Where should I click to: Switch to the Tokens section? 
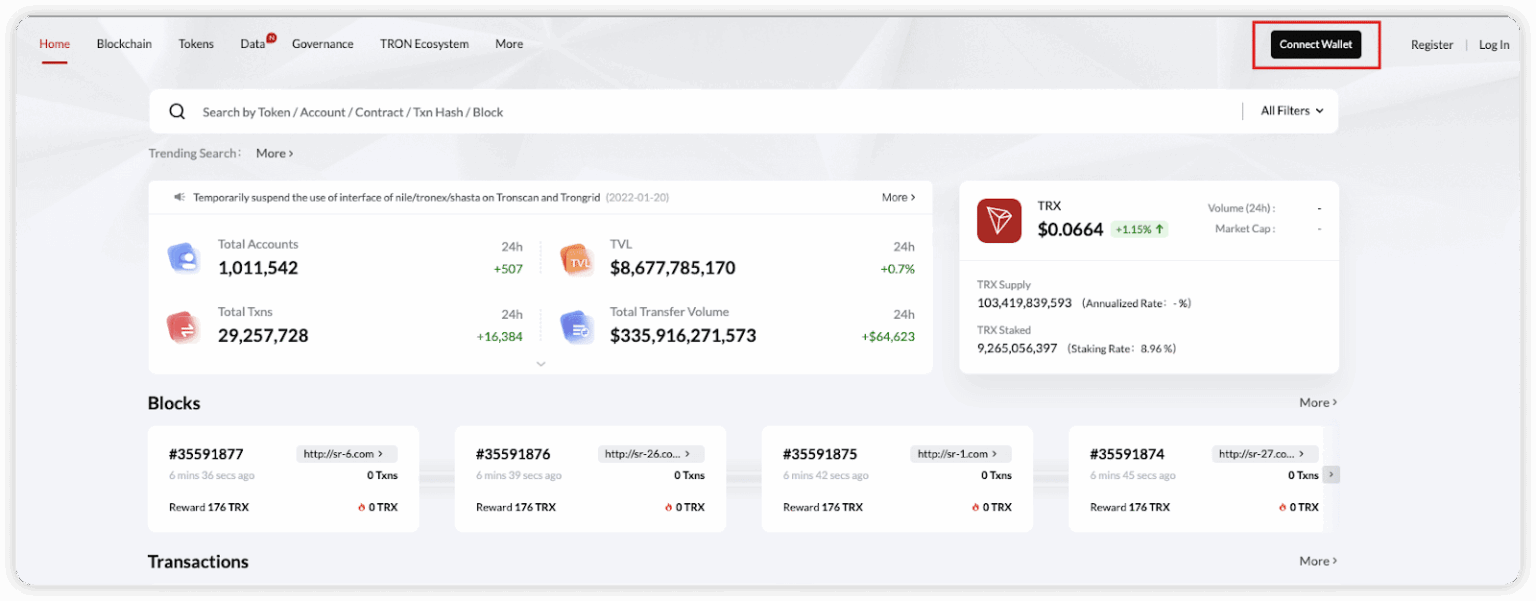[x=195, y=43]
